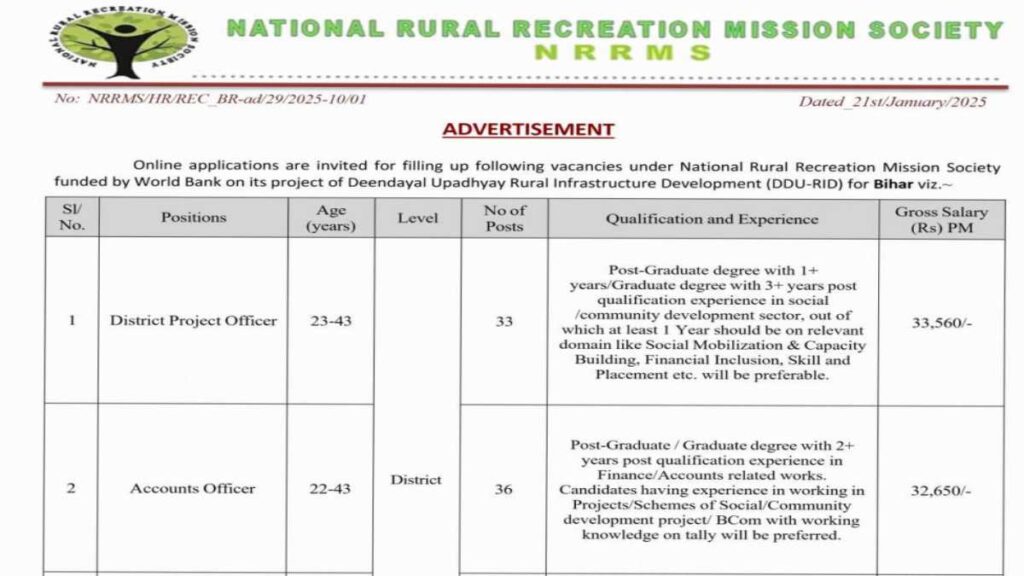The image size is (1024, 576).
Task: Select the "District Project Officer" position cell
Action: 193,321
